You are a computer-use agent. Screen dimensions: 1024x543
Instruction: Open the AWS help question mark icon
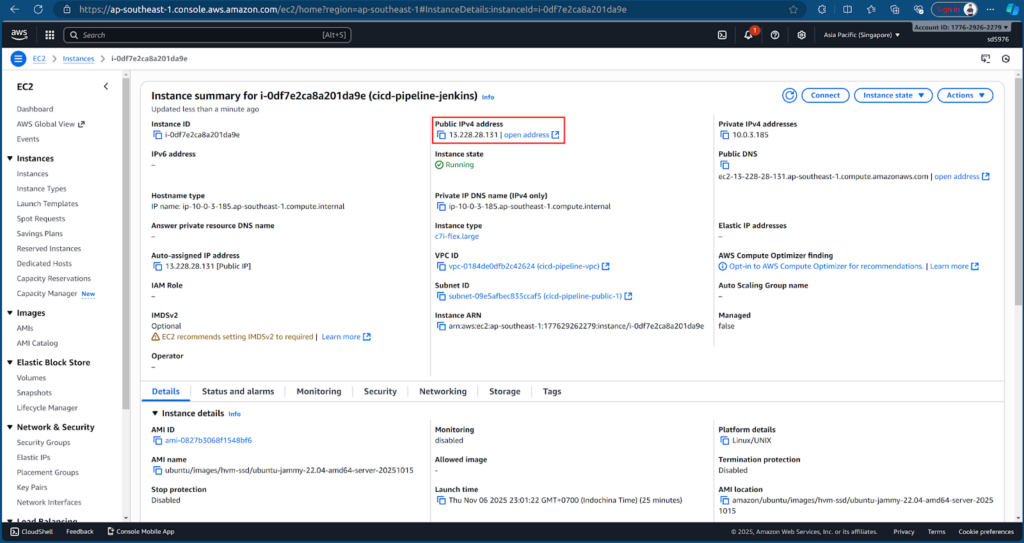(x=775, y=35)
